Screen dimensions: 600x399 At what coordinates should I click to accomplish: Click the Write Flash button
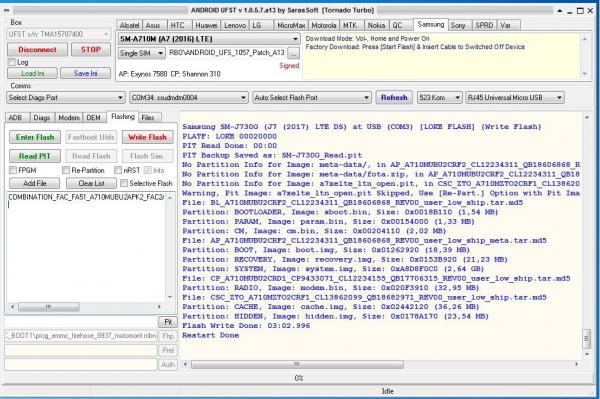[147, 137]
